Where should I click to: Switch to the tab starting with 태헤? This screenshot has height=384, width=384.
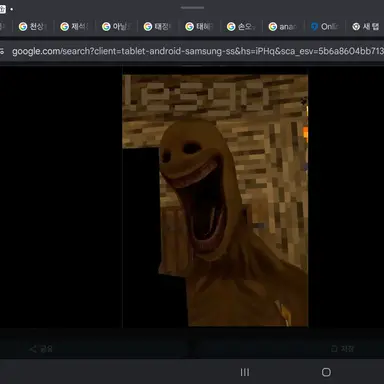(200, 27)
